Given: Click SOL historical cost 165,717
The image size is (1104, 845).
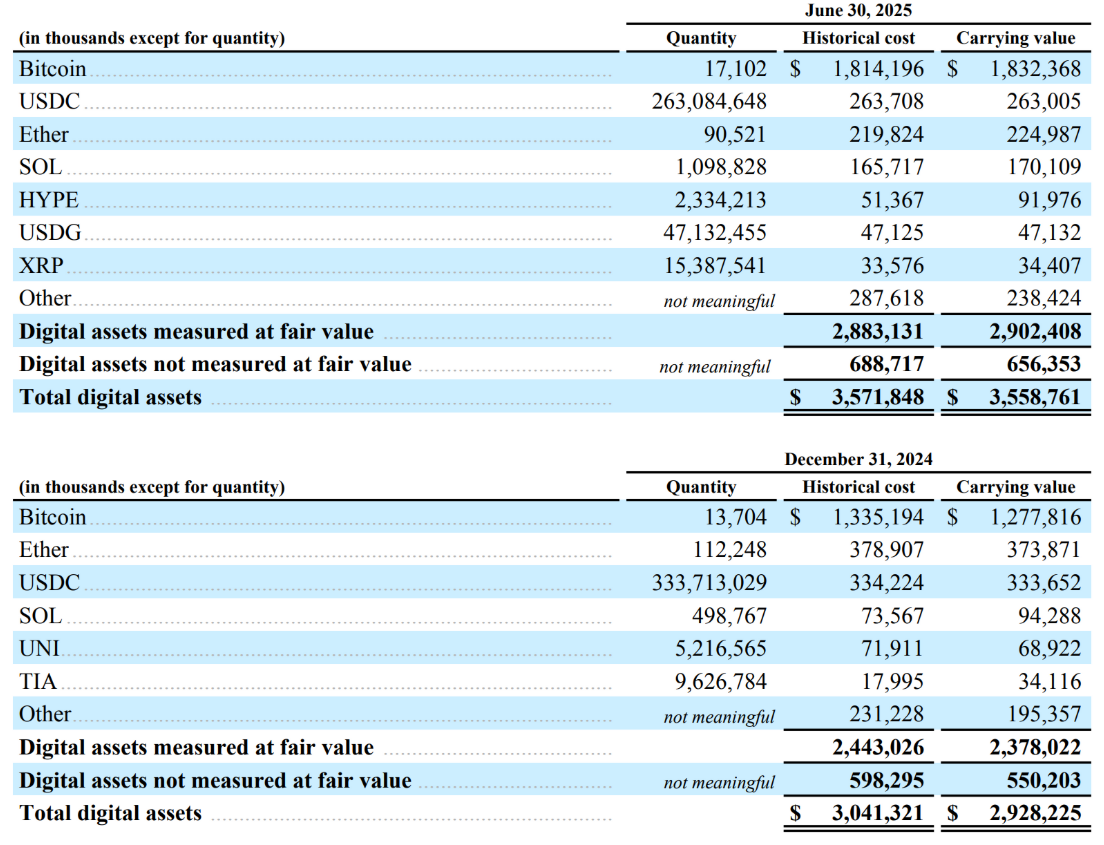Looking at the screenshot, I should coord(886,167).
